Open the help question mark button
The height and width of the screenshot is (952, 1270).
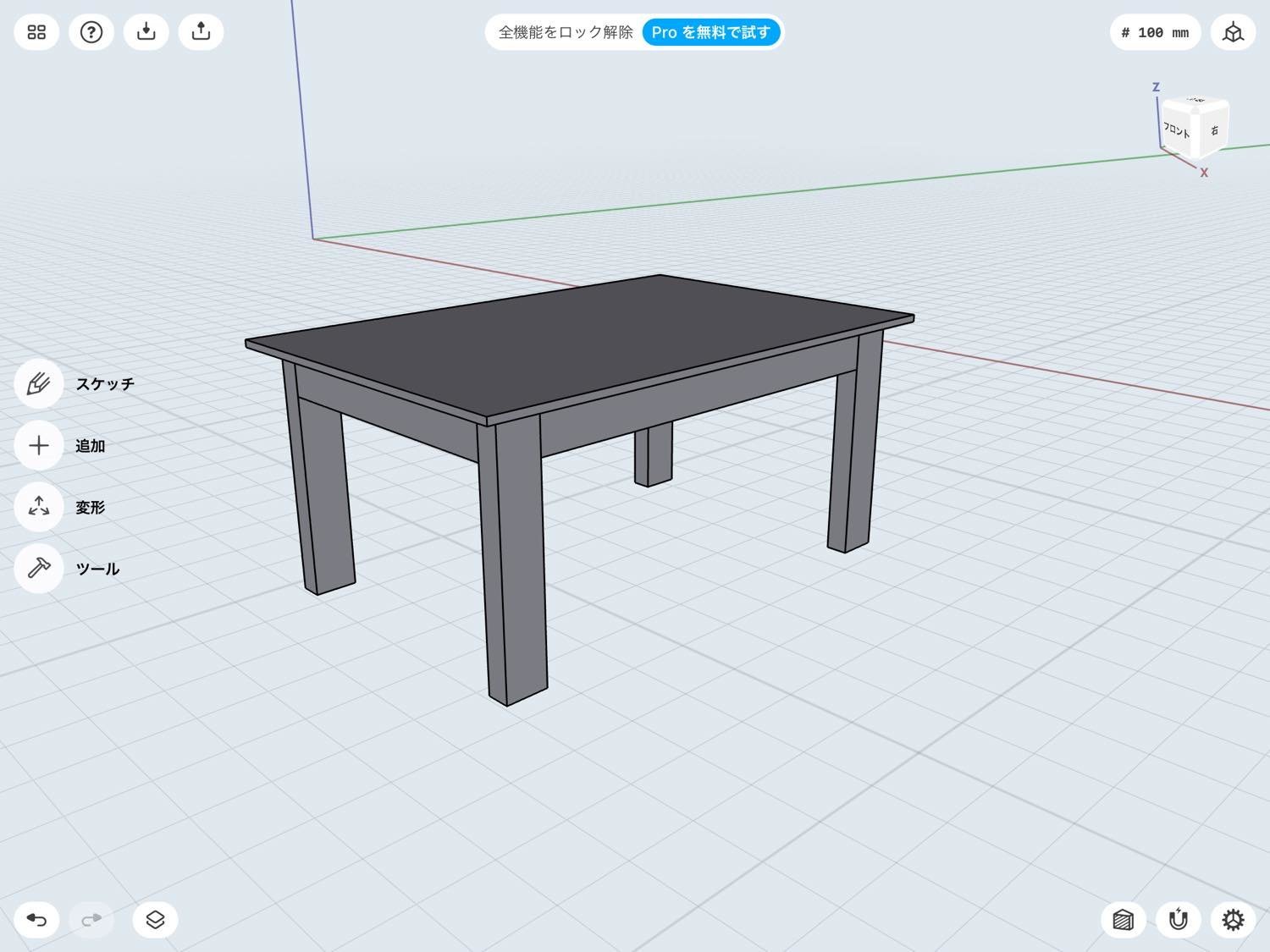[91, 32]
